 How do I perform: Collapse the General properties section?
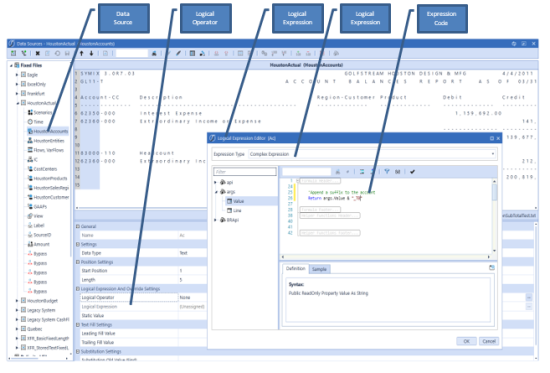[78, 227]
